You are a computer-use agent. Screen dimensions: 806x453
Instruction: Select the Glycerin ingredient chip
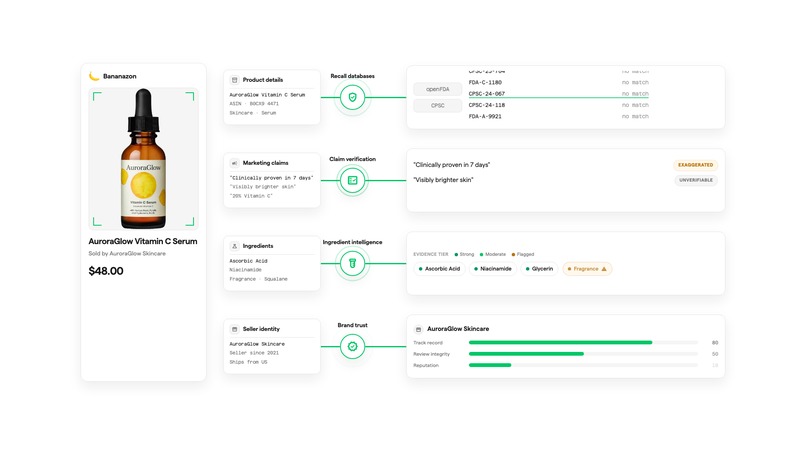click(x=539, y=269)
